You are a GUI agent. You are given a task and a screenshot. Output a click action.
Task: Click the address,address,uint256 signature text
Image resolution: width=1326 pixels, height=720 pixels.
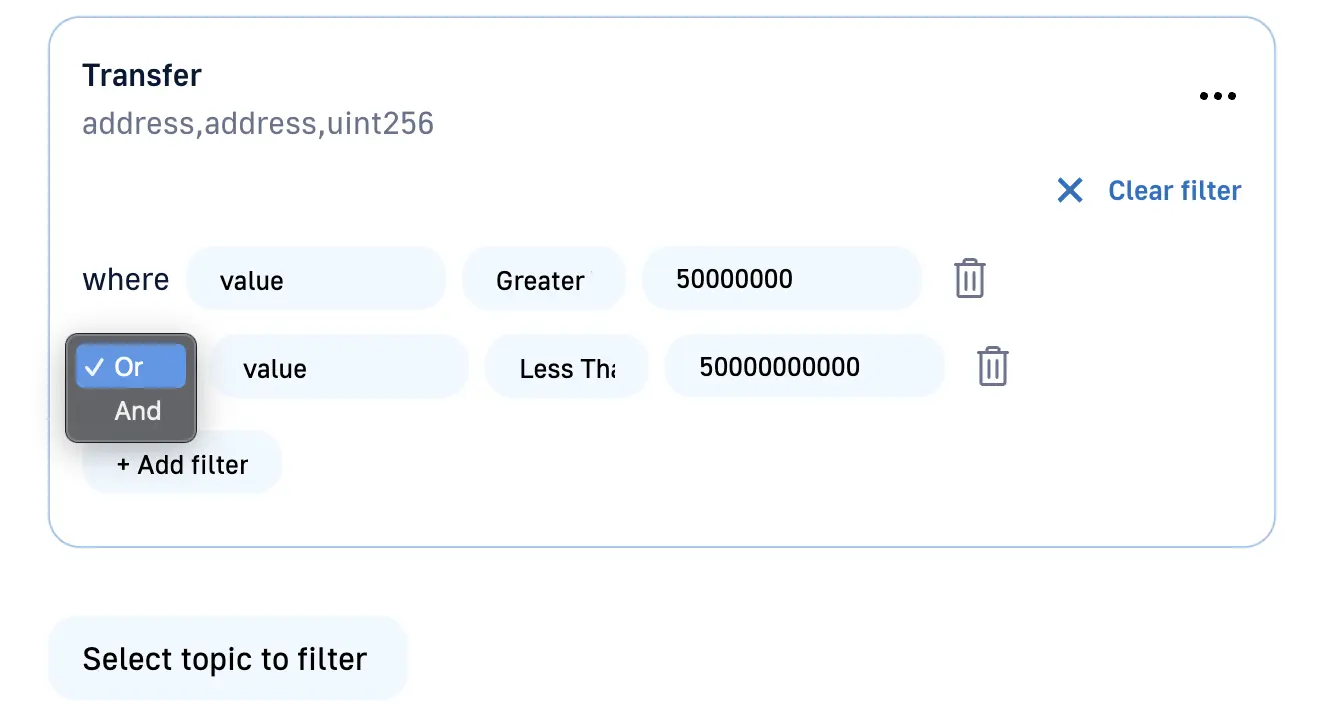pos(258,124)
